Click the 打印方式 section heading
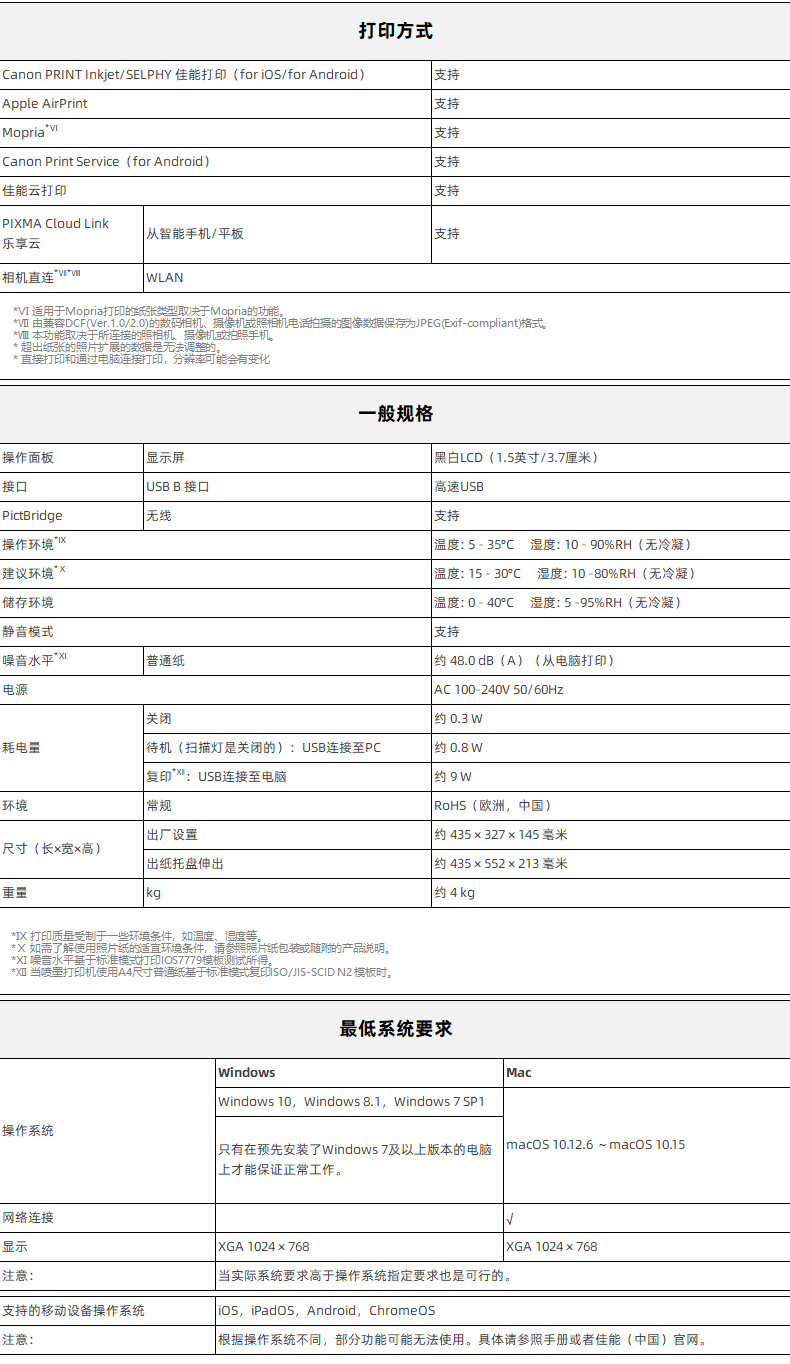 [x=395, y=31]
